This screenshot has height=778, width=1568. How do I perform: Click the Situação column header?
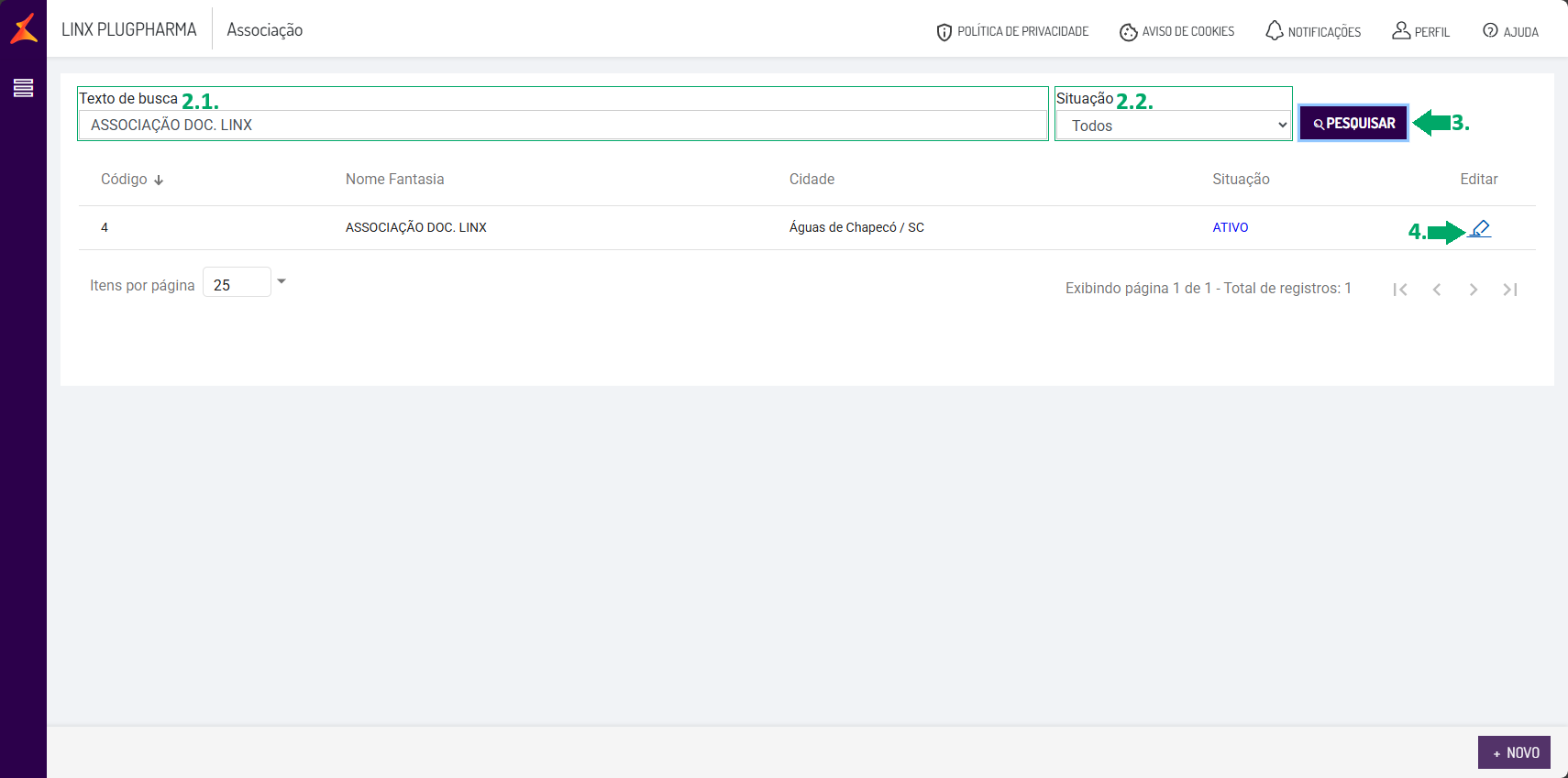tap(1241, 180)
